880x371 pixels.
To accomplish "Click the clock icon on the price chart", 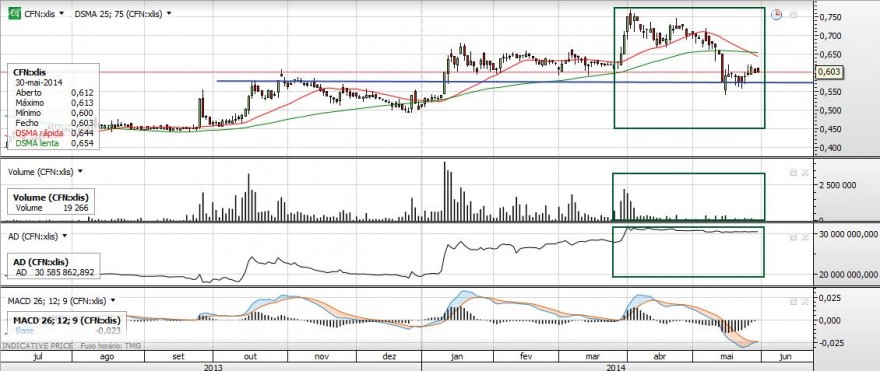I will pyautogui.click(x=777, y=15).
